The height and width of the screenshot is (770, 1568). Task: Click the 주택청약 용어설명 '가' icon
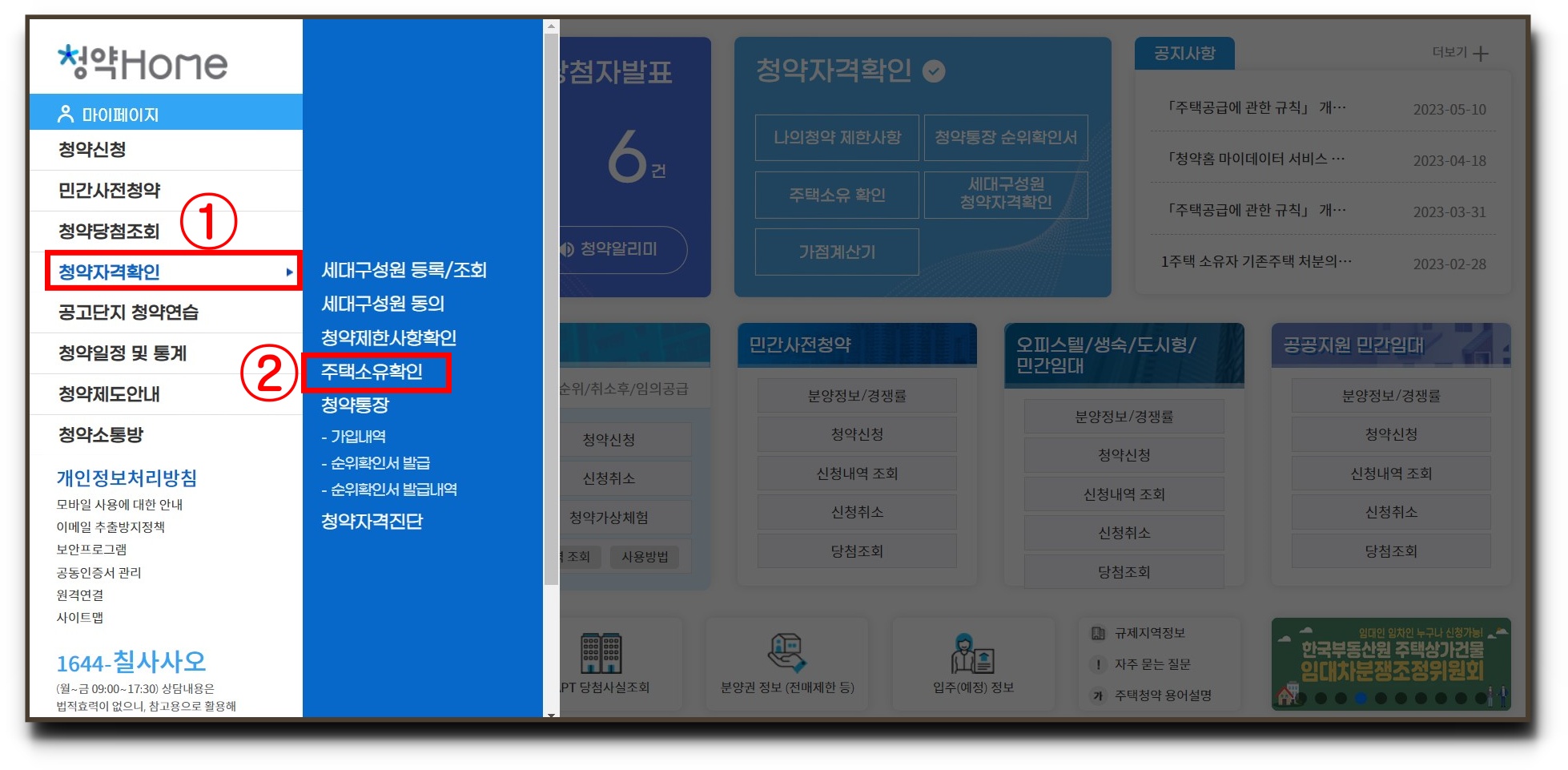coord(1098,696)
